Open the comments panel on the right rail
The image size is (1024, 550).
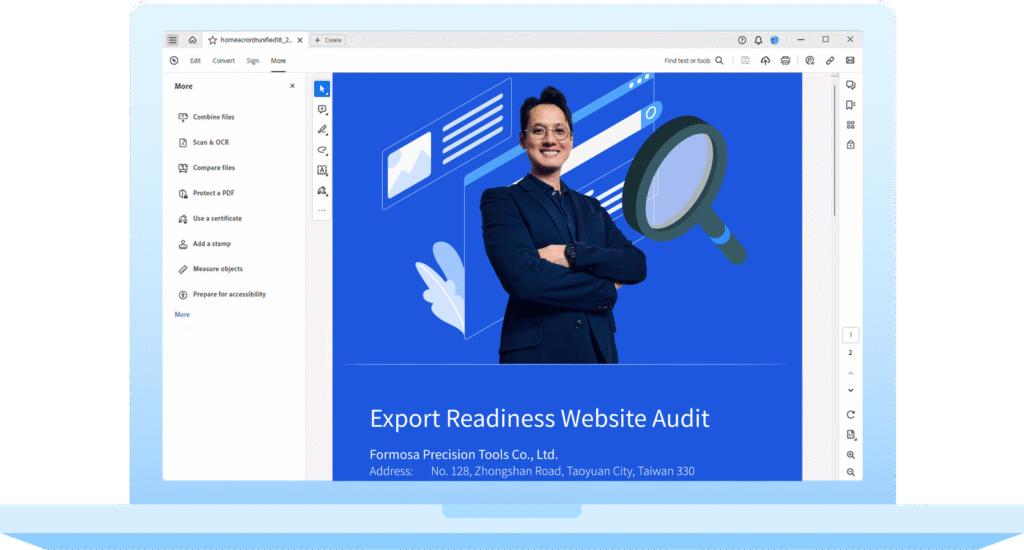(850, 85)
